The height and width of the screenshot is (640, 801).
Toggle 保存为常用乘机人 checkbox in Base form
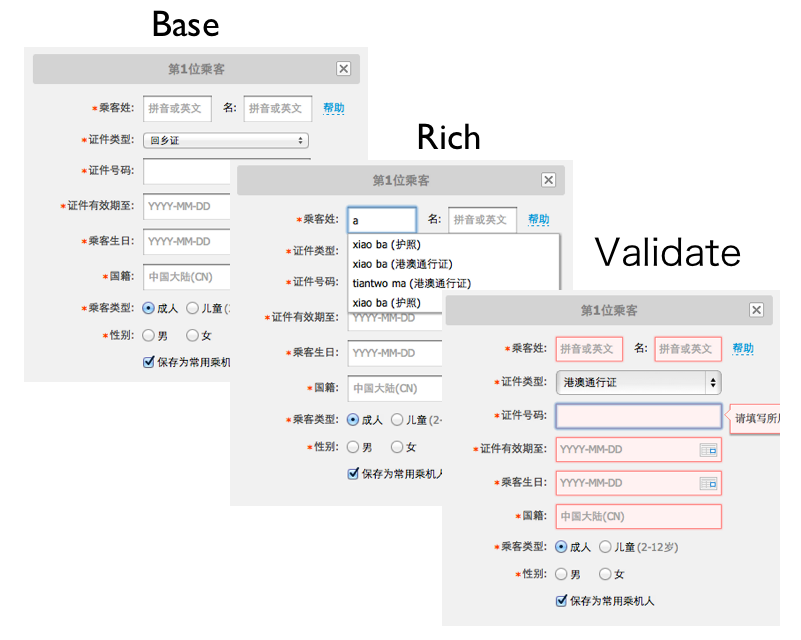coord(149,362)
